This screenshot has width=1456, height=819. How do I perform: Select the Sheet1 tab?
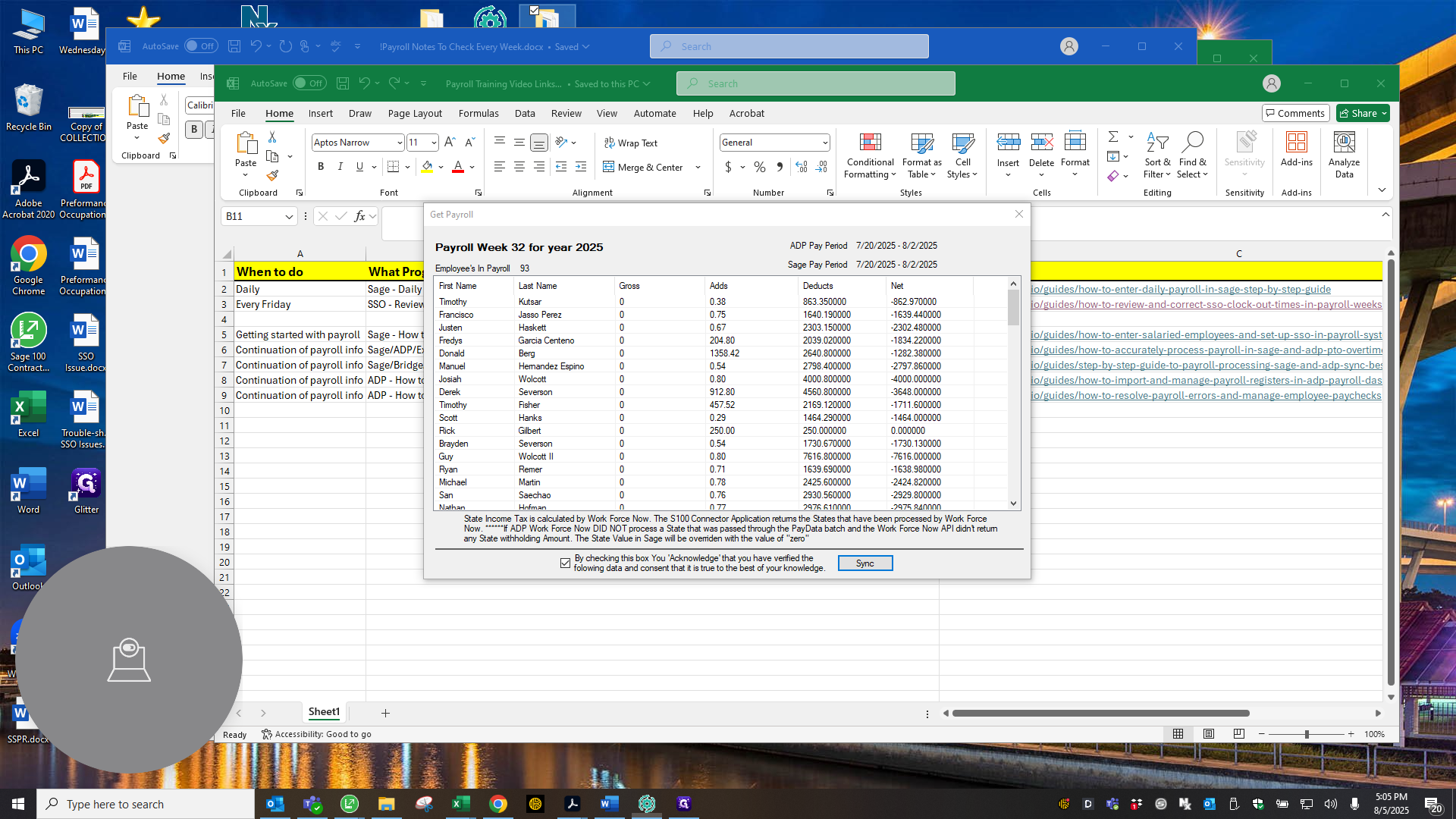pyautogui.click(x=324, y=712)
